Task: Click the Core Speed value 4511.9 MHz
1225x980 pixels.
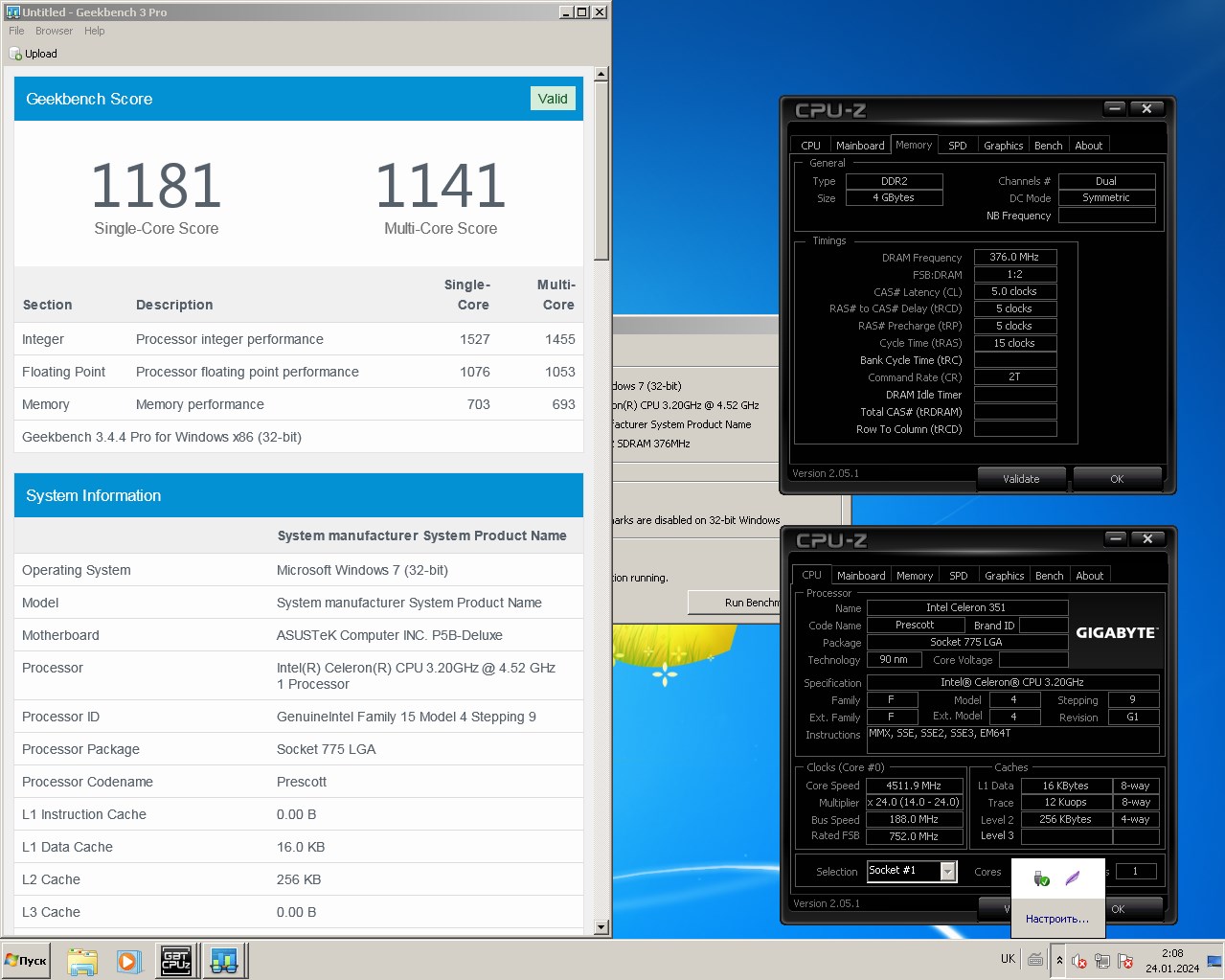Action: [915, 786]
